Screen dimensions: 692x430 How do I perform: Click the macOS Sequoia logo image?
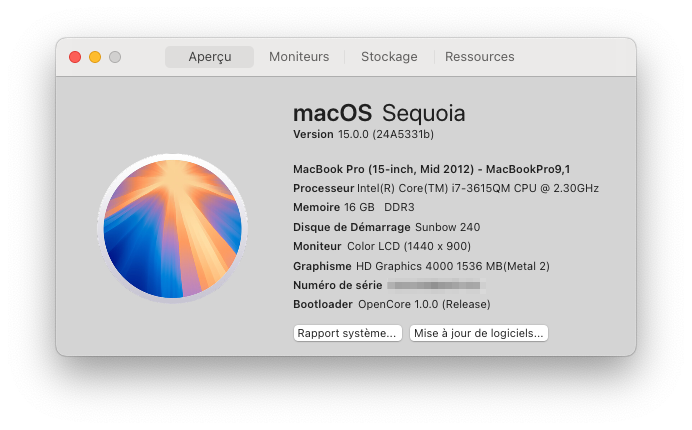pos(173,228)
